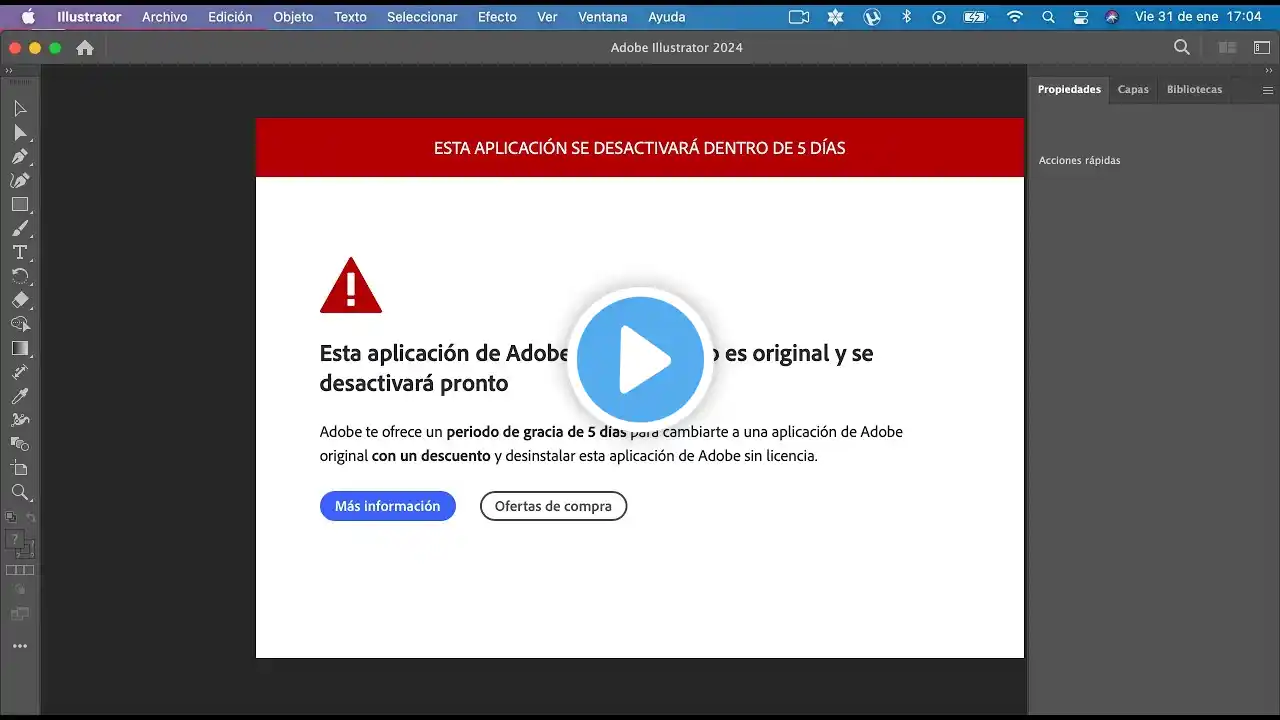Image resolution: width=1280 pixels, height=720 pixels.
Task: Click the Acciones rápidas label
Action: (x=1080, y=161)
